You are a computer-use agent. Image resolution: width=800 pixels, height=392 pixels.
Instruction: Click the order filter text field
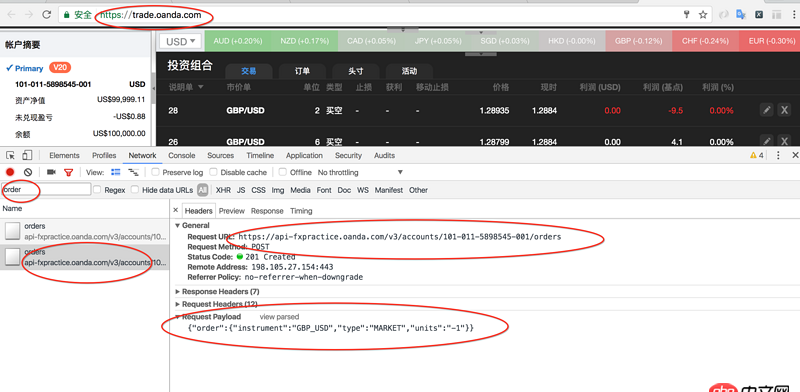tap(46, 189)
